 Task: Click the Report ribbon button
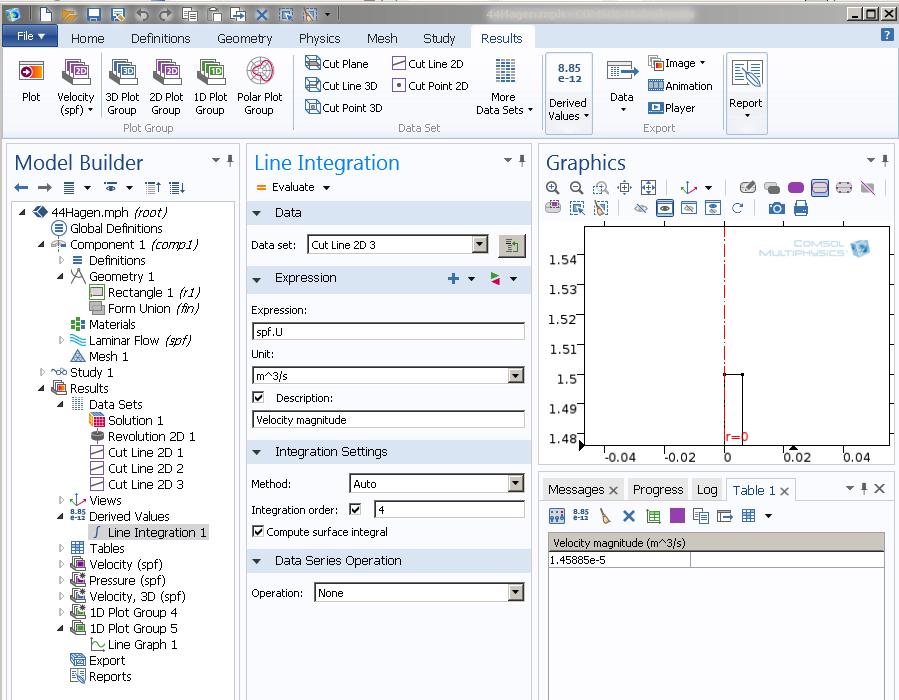pos(746,93)
